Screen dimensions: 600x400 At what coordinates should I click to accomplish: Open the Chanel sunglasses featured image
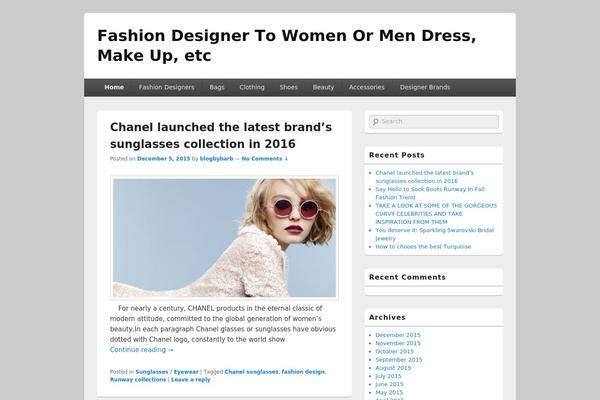point(224,238)
